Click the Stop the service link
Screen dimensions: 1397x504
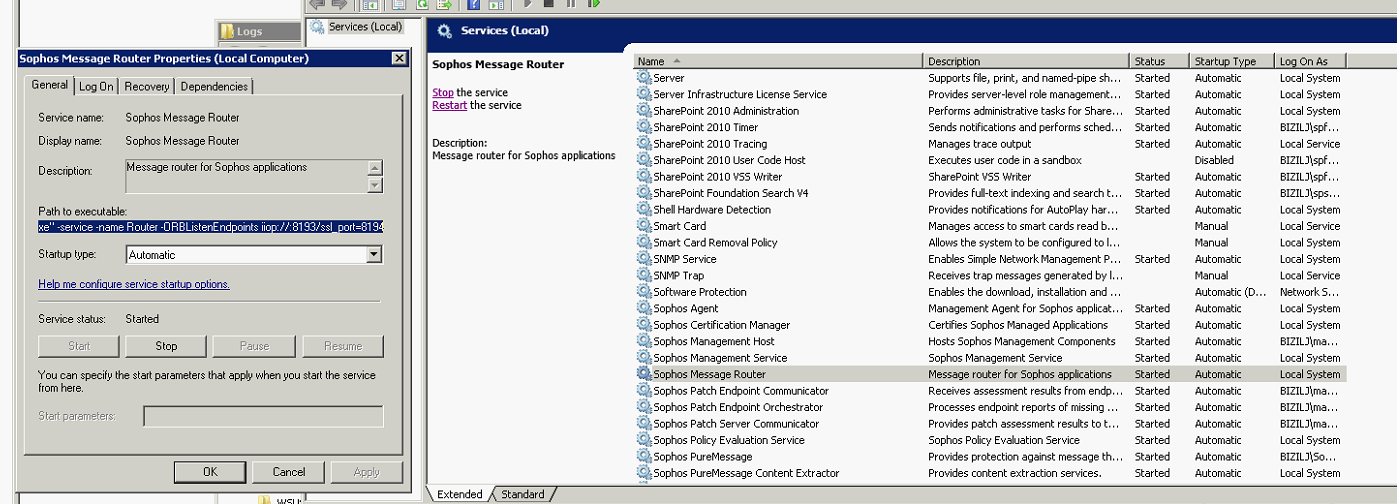pos(443,92)
